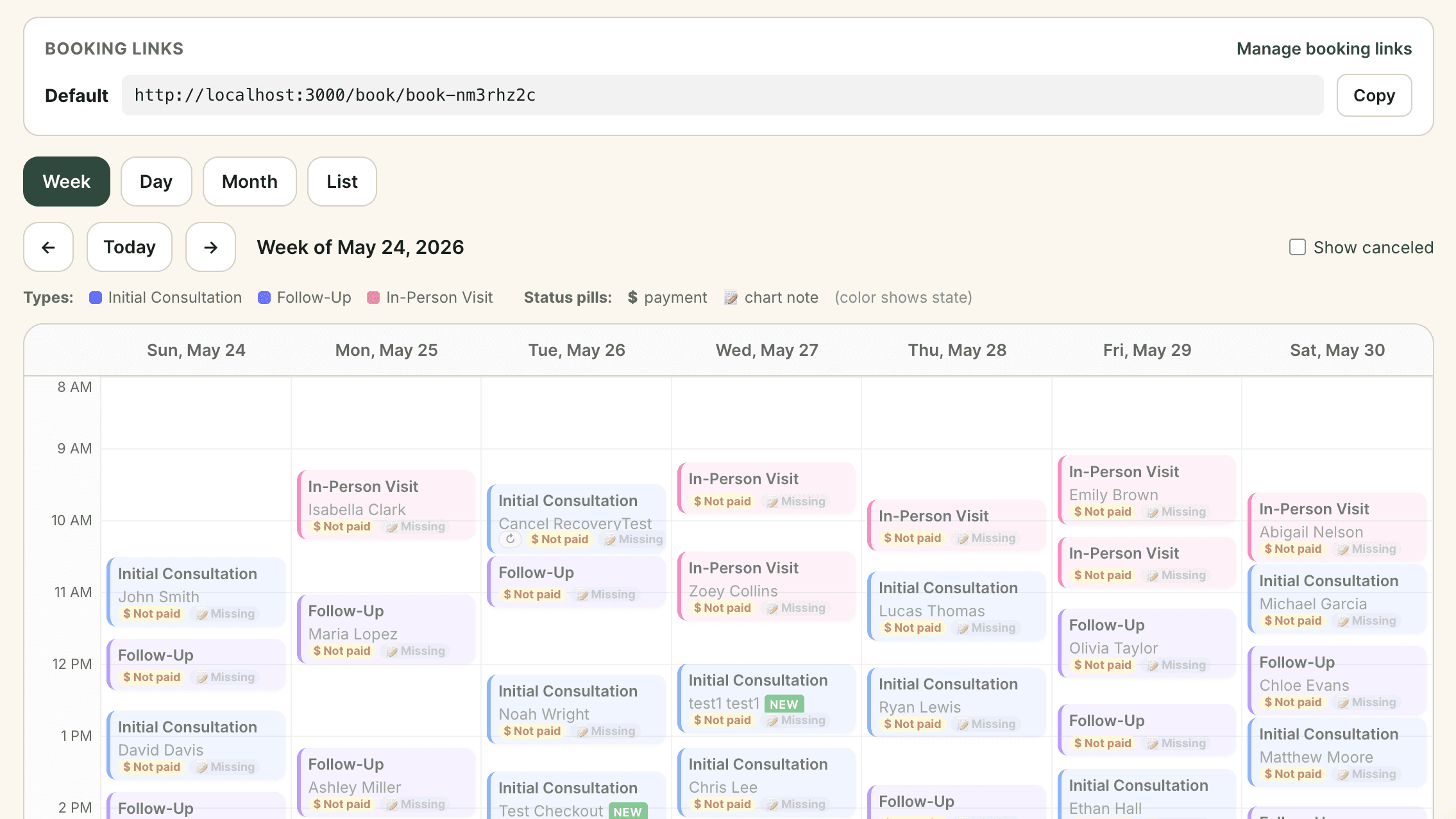Viewport: 1456px width, 819px height.
Task: Open Ashley Miller Follow-Up appointment
Action: click(x=386, y=782)
